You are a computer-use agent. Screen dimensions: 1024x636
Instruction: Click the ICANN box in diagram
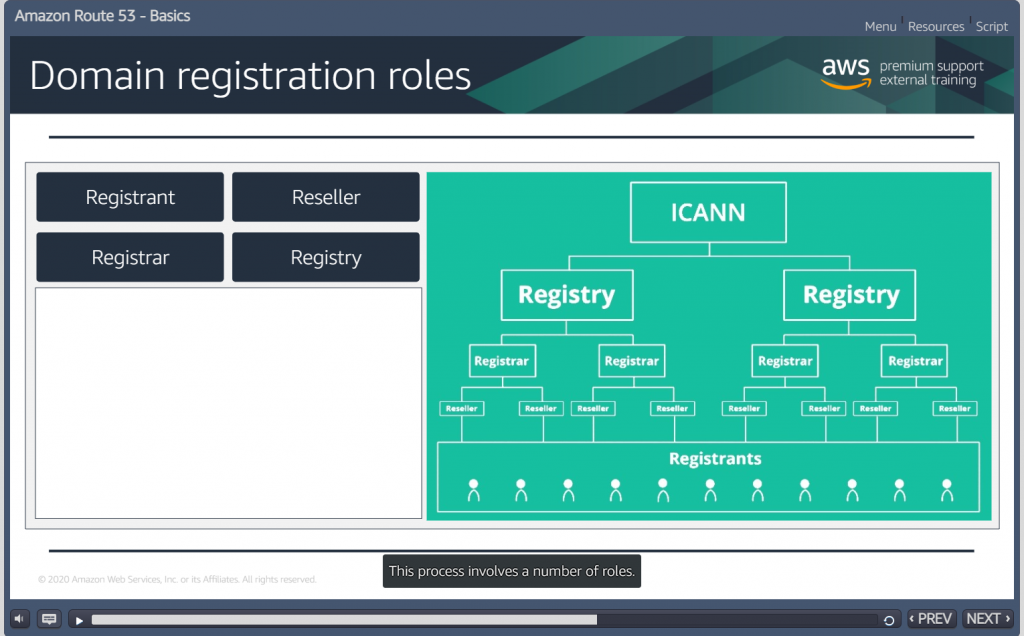coord(708,213)
